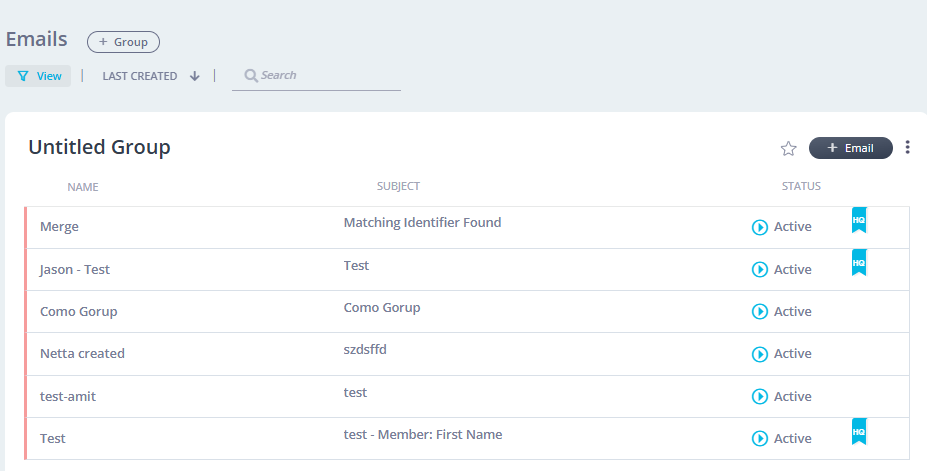Viewport: 927px width, 471px height.
Task: Open the Netta created email row
Action: 82,354
